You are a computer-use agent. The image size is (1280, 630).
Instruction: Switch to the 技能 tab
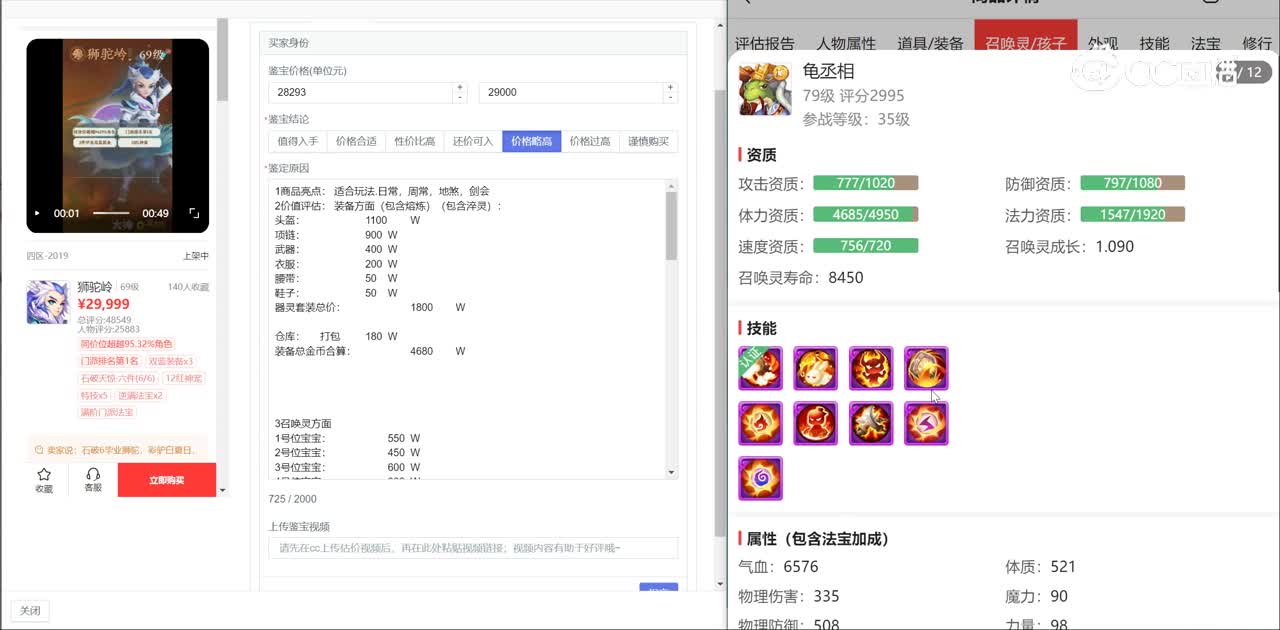[x=1154, y=43]
